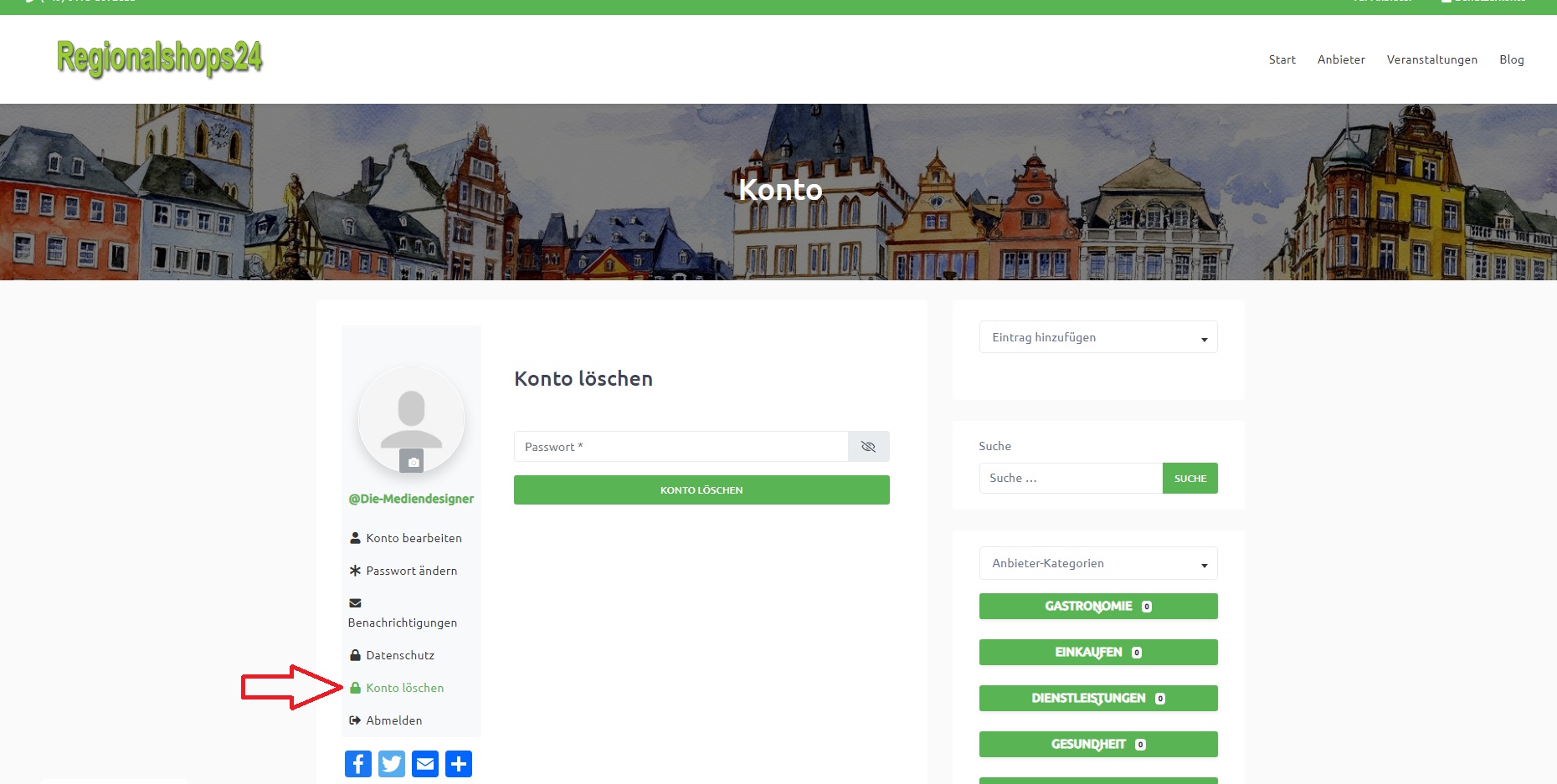This screenshot has height=784, width=1557.
Task: Open the Datenschutz section
Action: click(400, 655)
